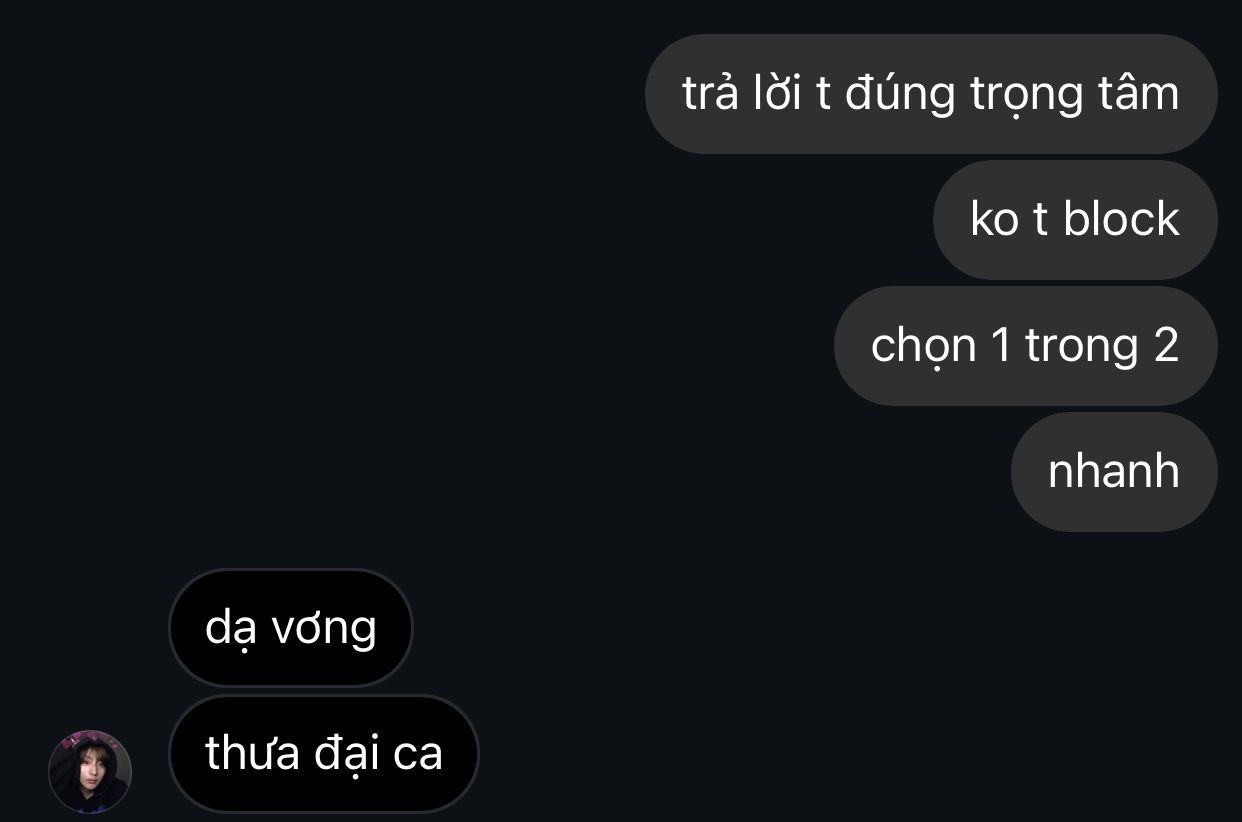This screenshot has height=822, width=1242.
Task: Select the received "dạ vơng" message bubble
Action: [291, 628]
